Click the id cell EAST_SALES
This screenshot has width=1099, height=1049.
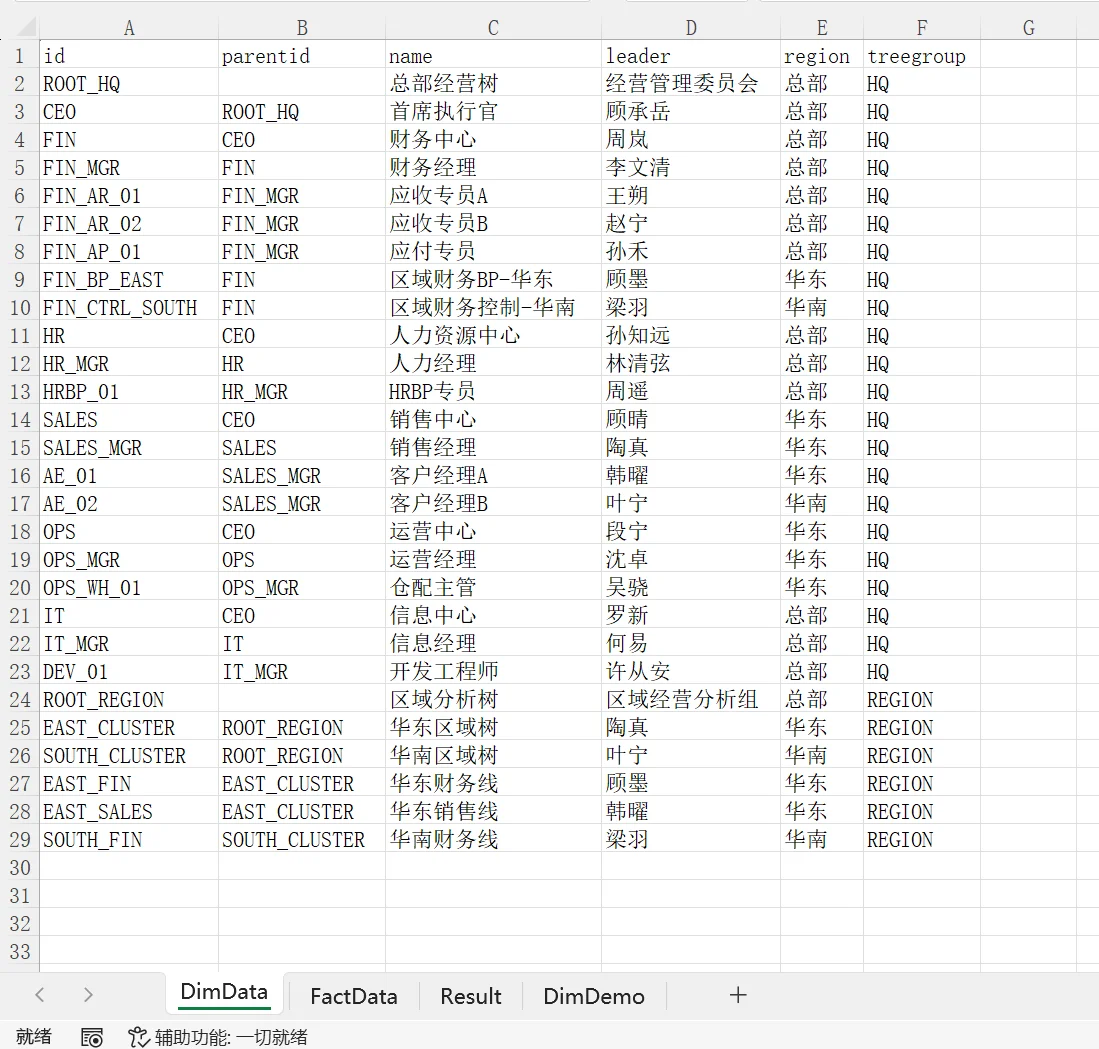coord(129,811)
